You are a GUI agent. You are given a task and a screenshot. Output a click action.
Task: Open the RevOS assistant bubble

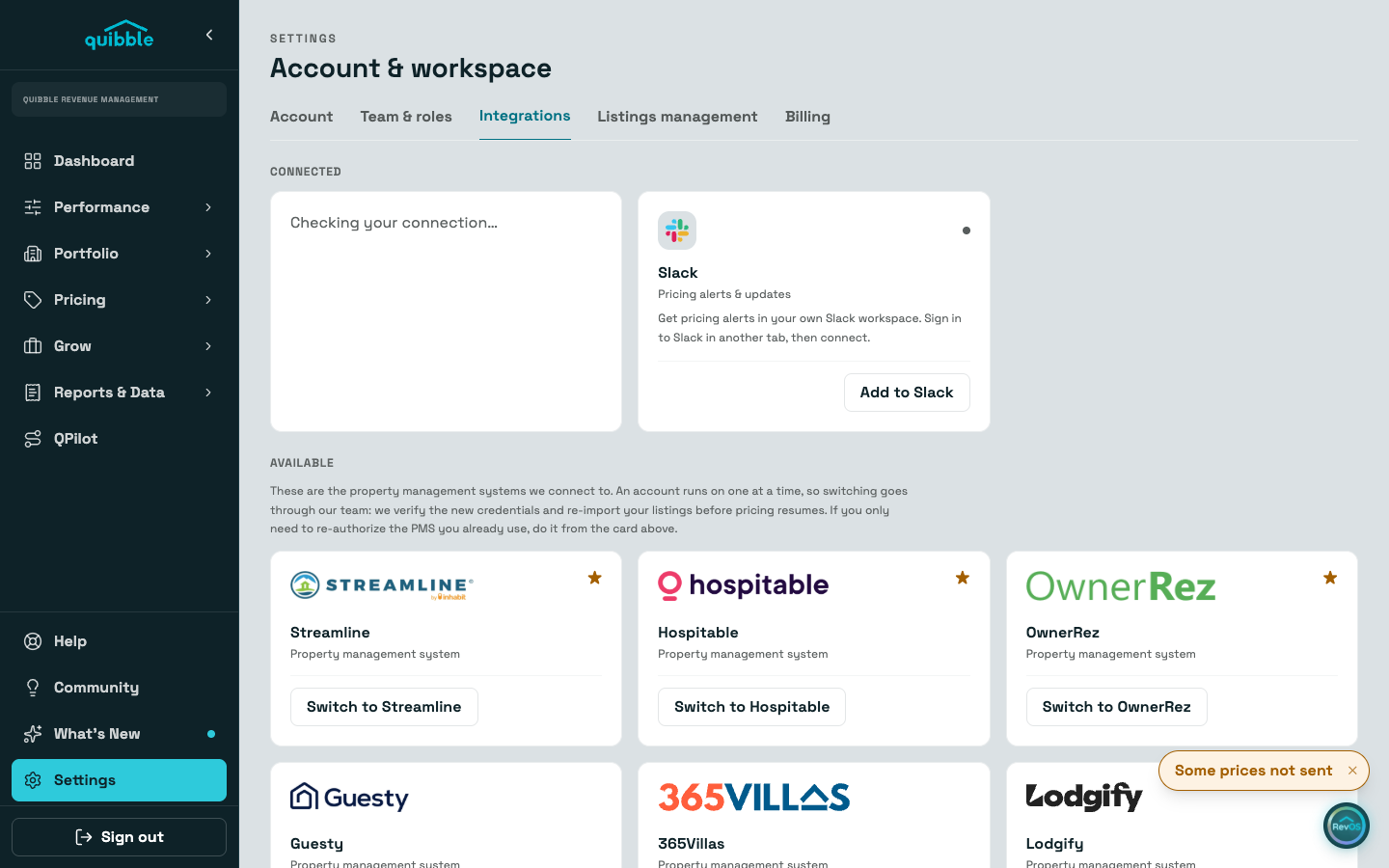tap(1347, 826)
